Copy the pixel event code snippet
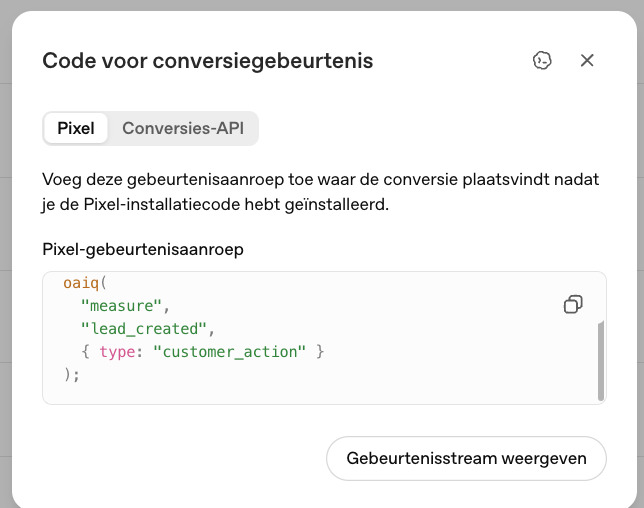644x508 pixels. (573, 304)
